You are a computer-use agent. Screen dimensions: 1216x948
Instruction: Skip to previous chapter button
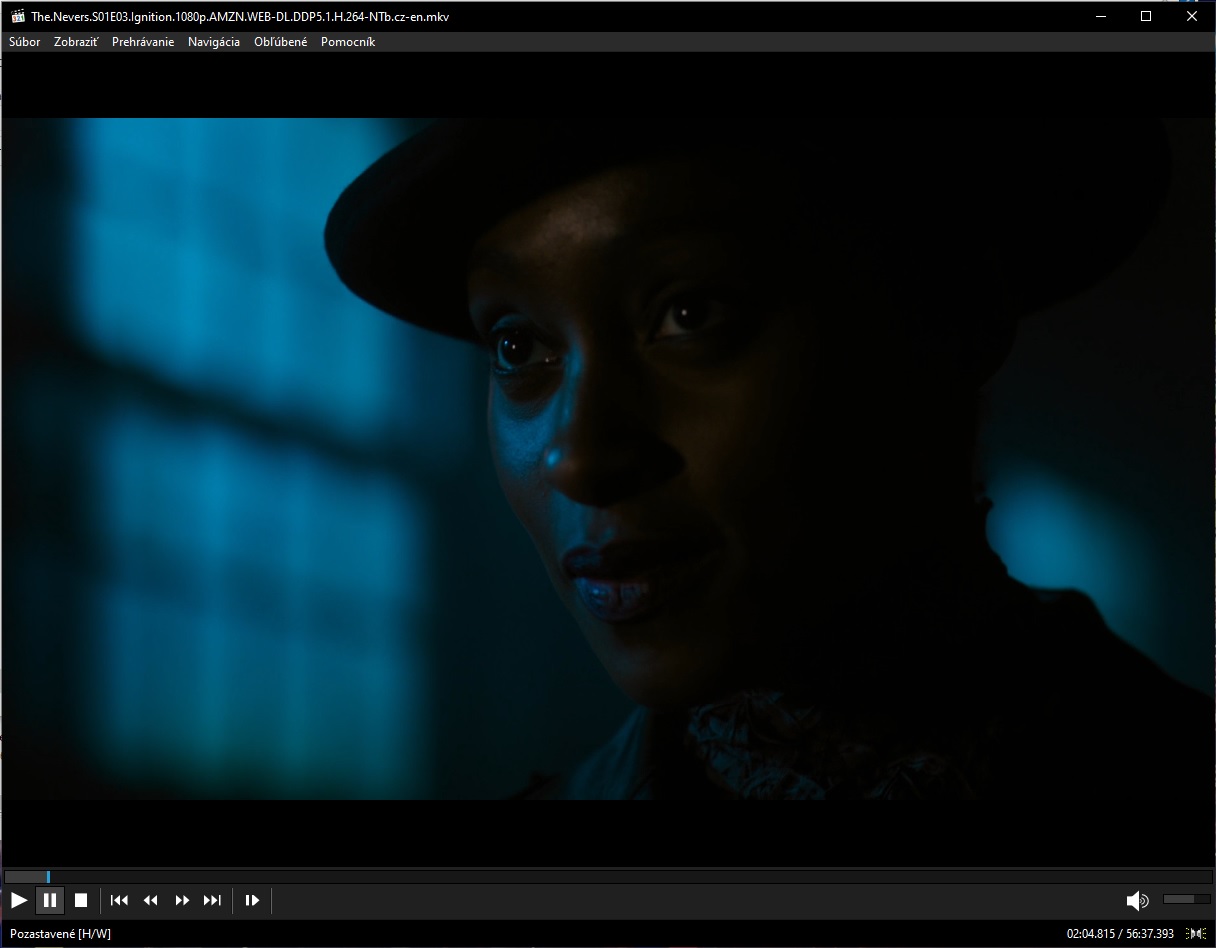coord(119,900)
